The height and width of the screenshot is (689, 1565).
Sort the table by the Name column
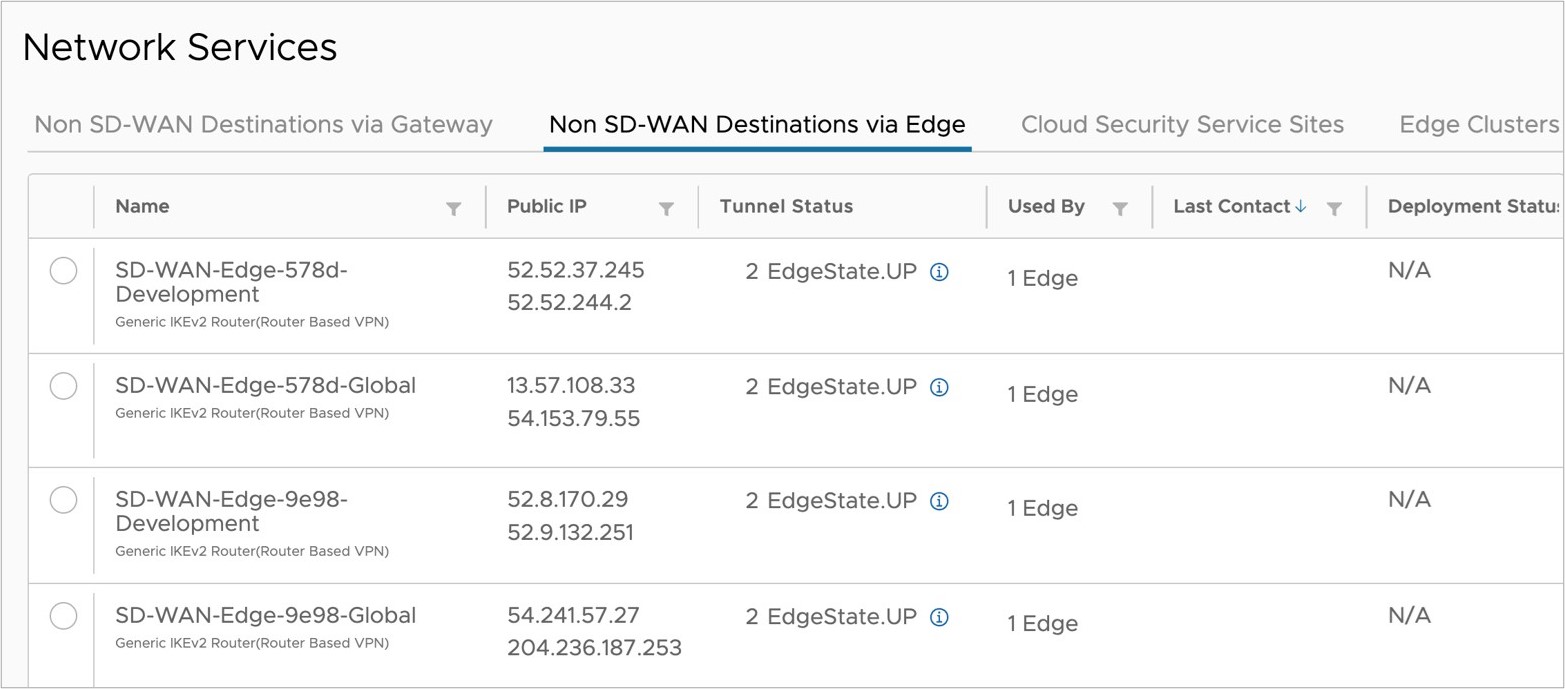pos(142,207)
